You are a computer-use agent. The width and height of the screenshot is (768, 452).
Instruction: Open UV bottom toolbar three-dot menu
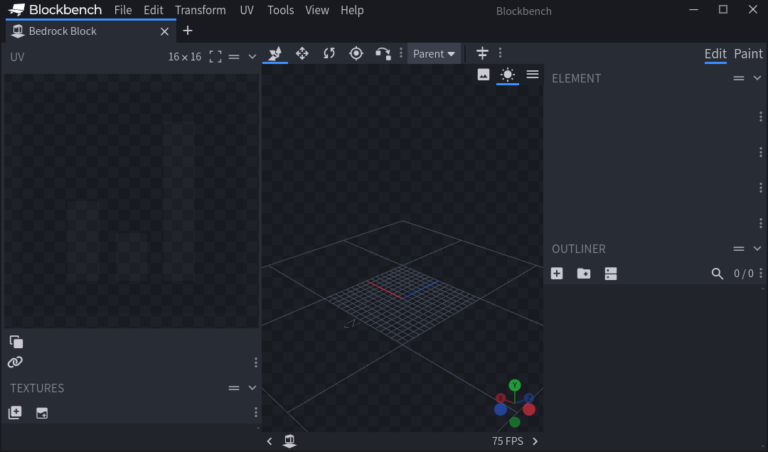(256, 362)
